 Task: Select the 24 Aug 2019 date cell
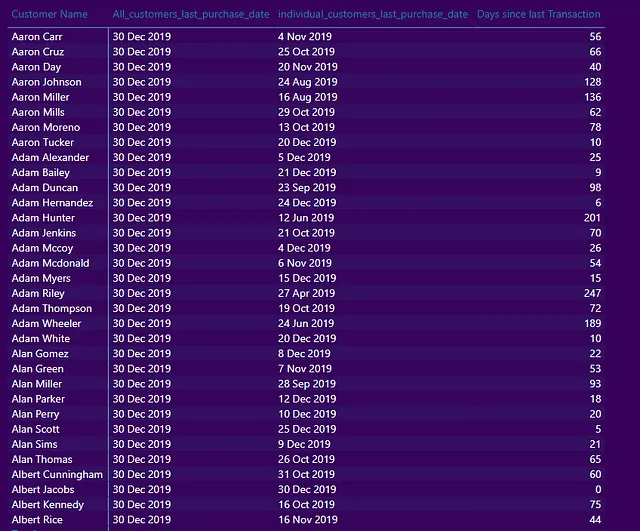coord(308,82)
